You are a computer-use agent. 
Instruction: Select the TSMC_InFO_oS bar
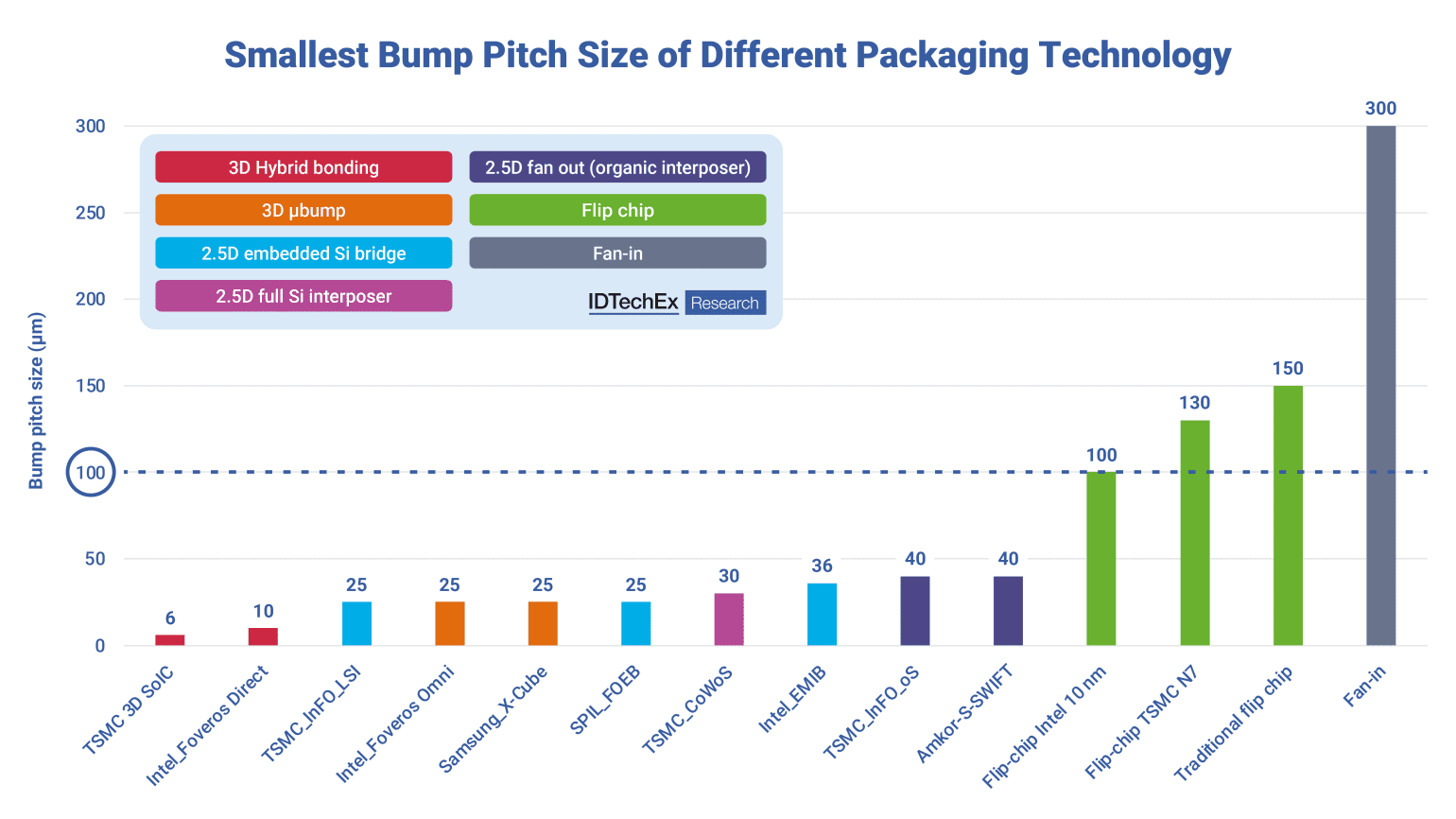[x=915, y=611]
